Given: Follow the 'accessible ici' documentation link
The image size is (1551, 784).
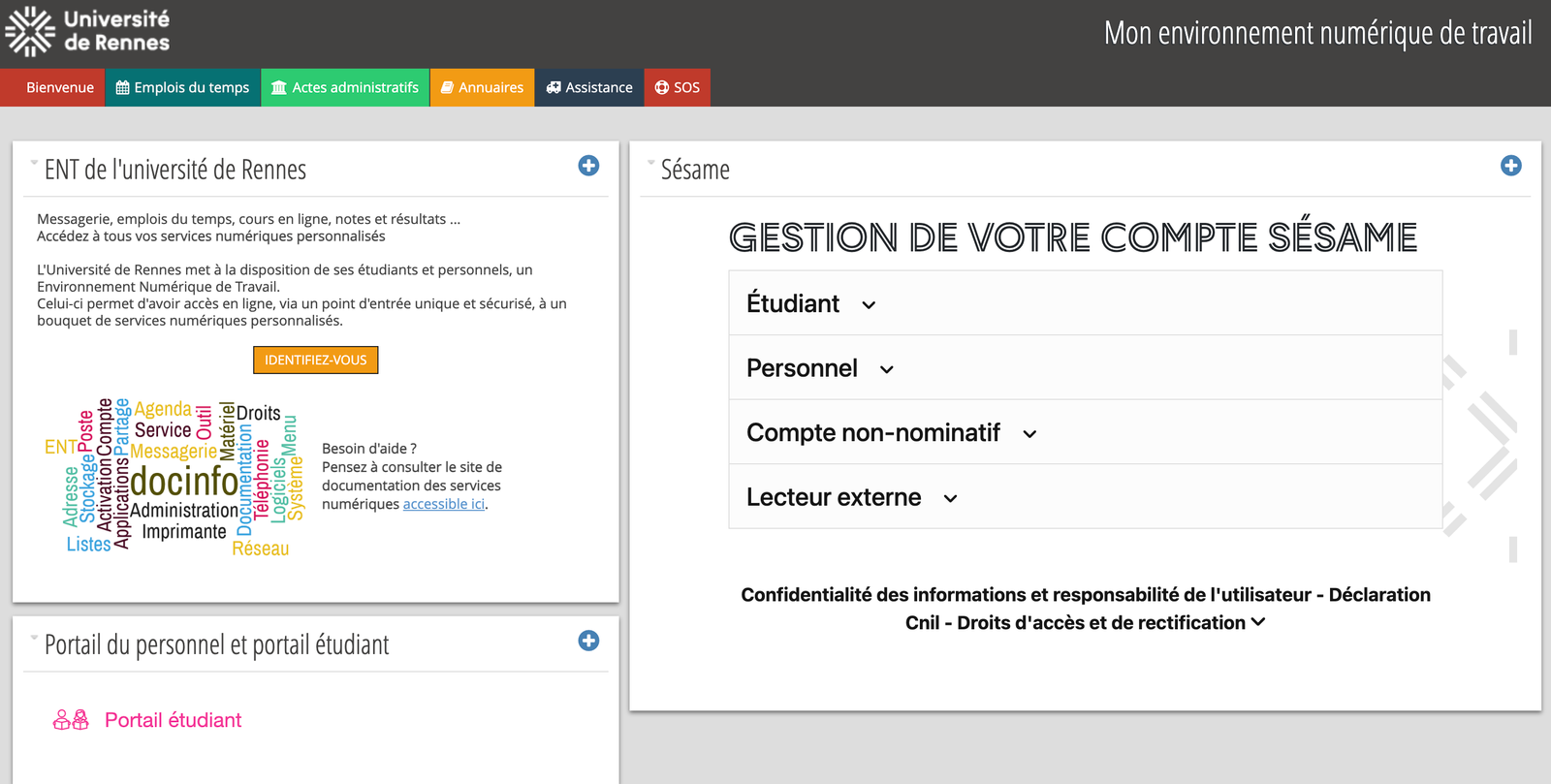Looking at the screenshot, I should click(443, 504).
